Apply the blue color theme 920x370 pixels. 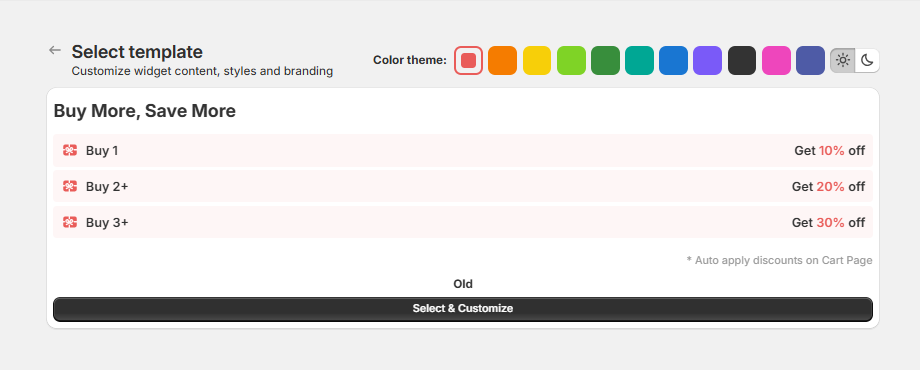[674, 60]
